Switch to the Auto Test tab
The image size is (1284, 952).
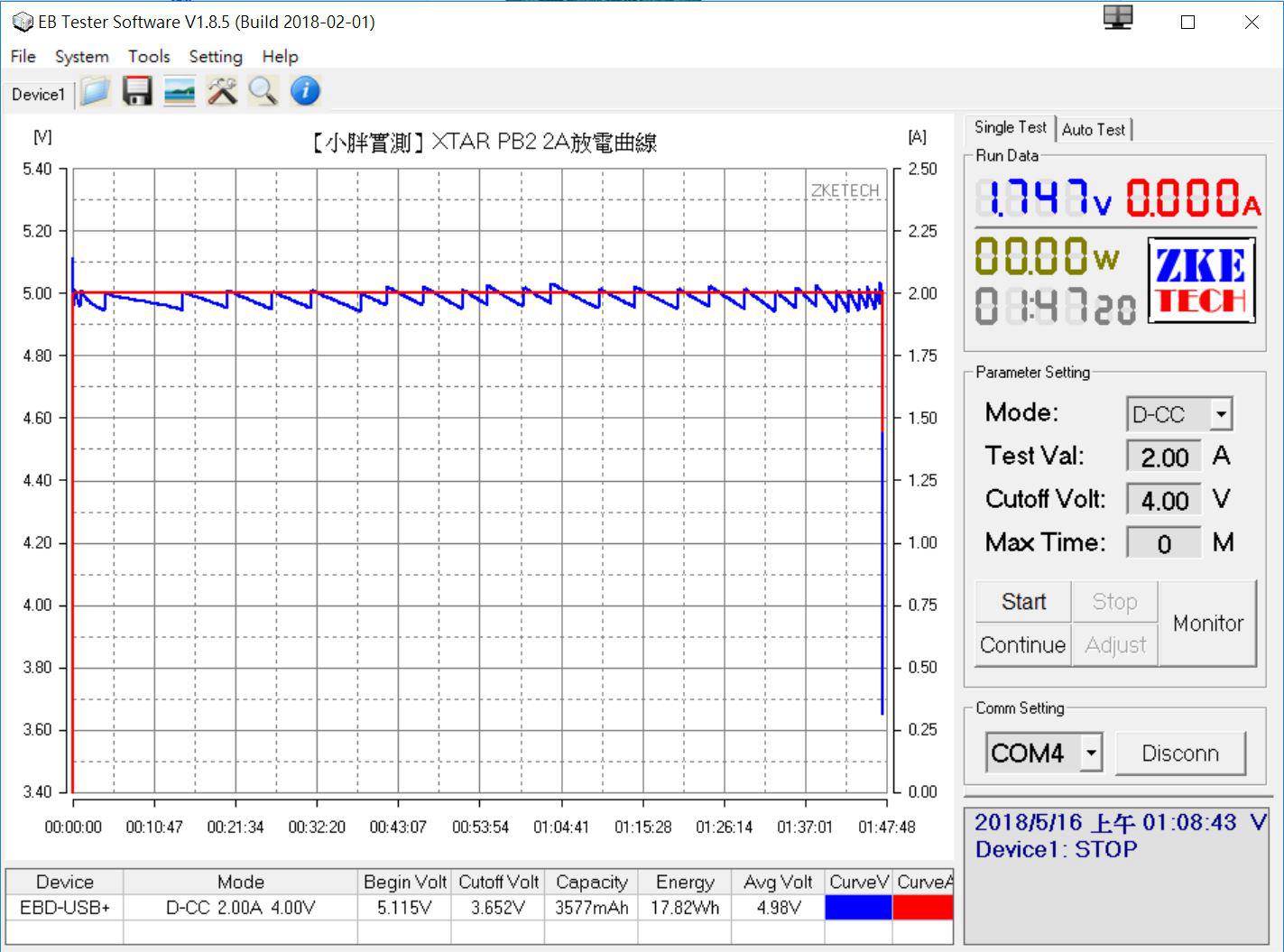[x=1094, y=129]
